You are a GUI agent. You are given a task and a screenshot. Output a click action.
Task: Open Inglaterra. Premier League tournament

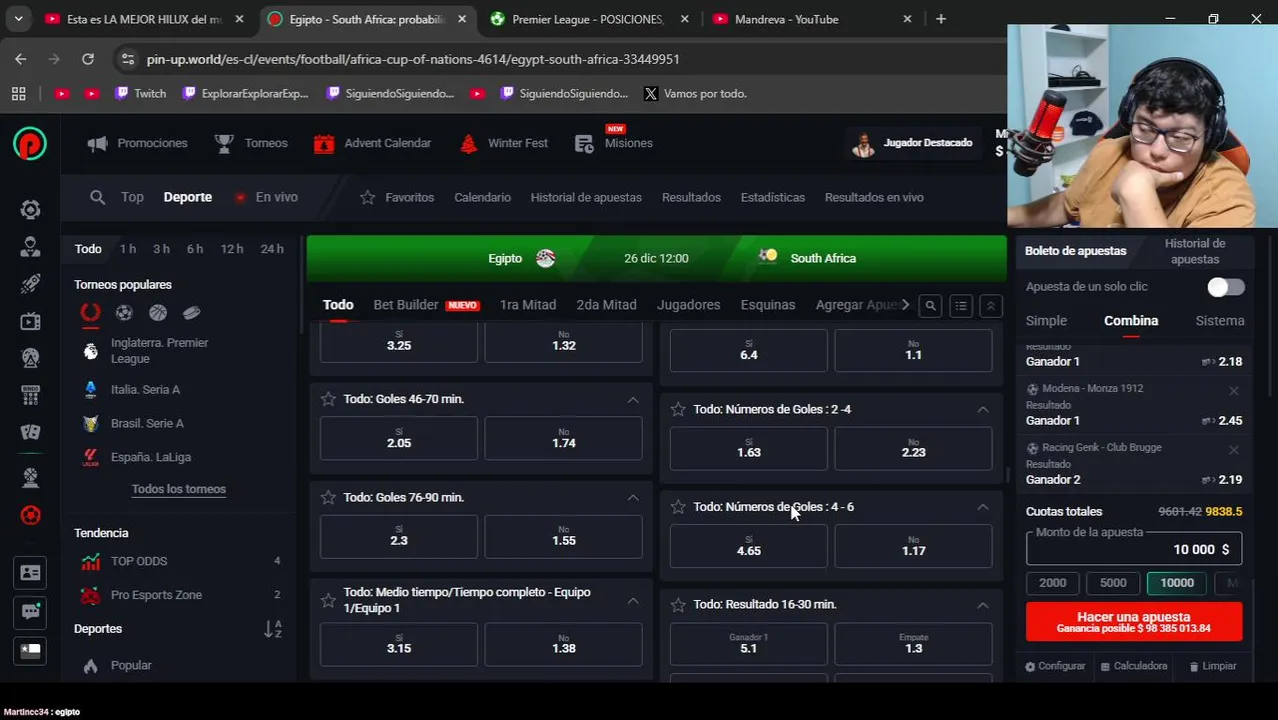click(159, 351)
